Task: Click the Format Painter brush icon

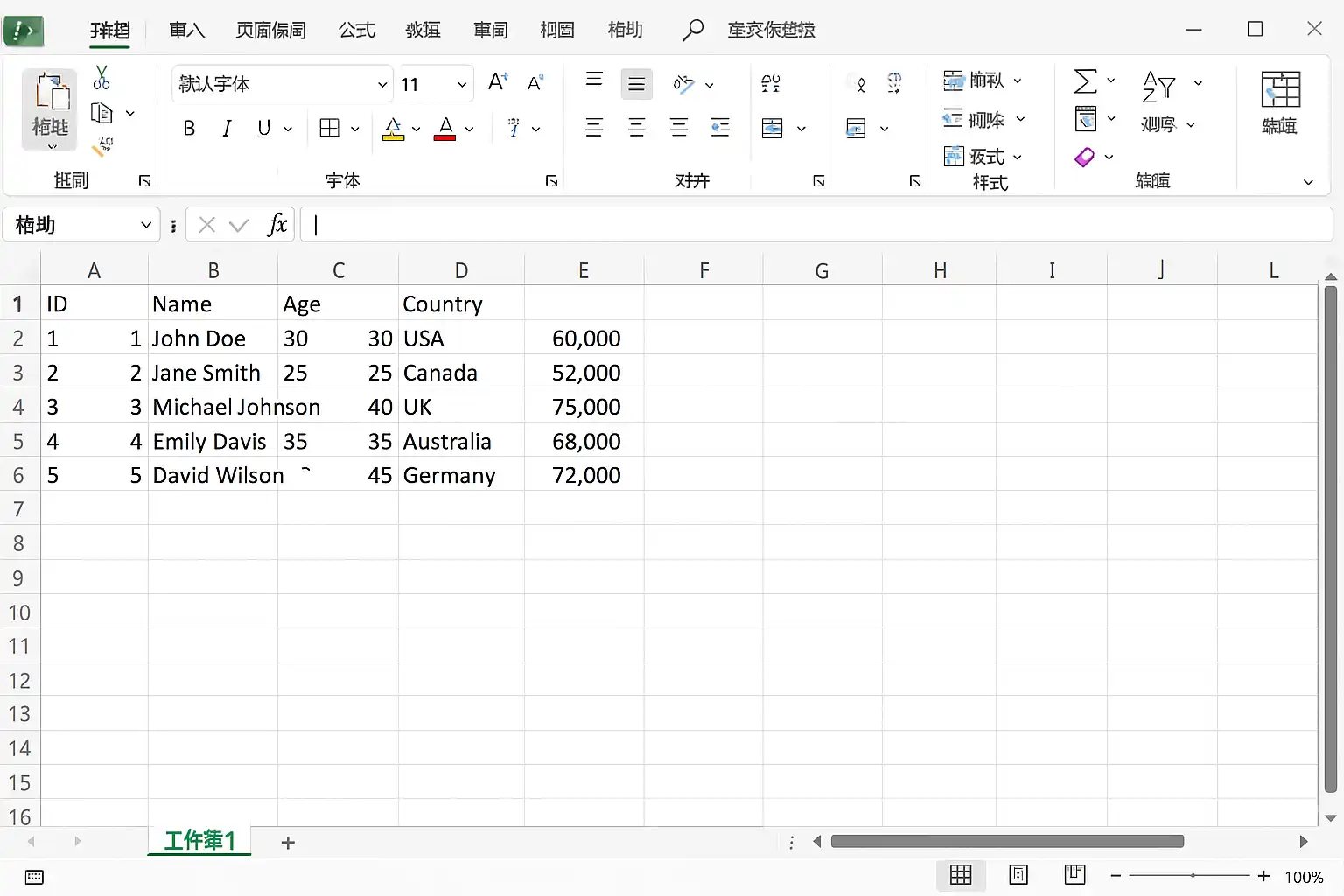Action: tap(102, 145)
